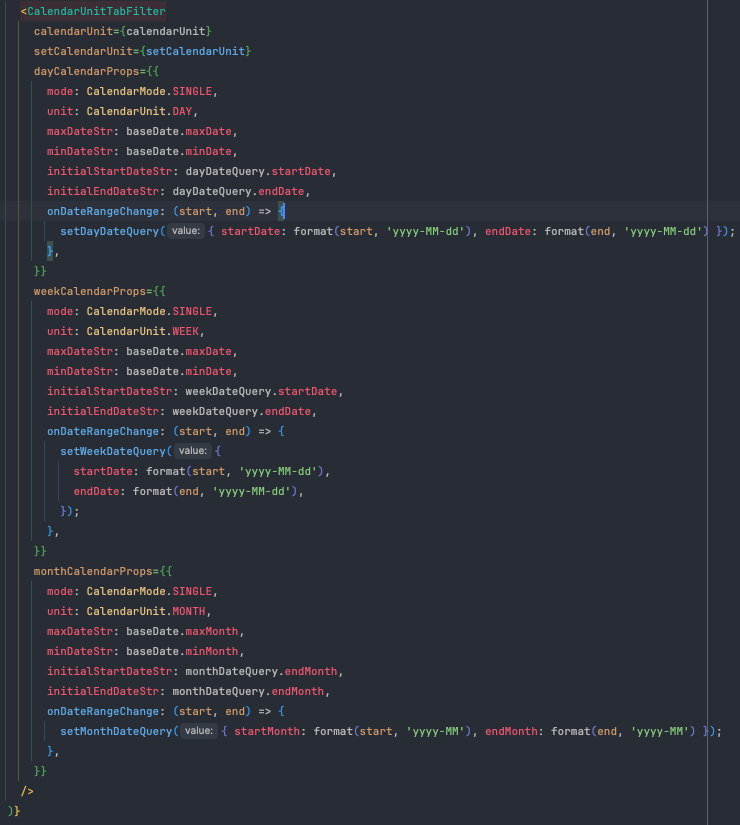Click CalendarMode.SINGLE in monthCalendarProps block
Image resolution: width=740 pixels, height=825 pixels.
point(149,591)
